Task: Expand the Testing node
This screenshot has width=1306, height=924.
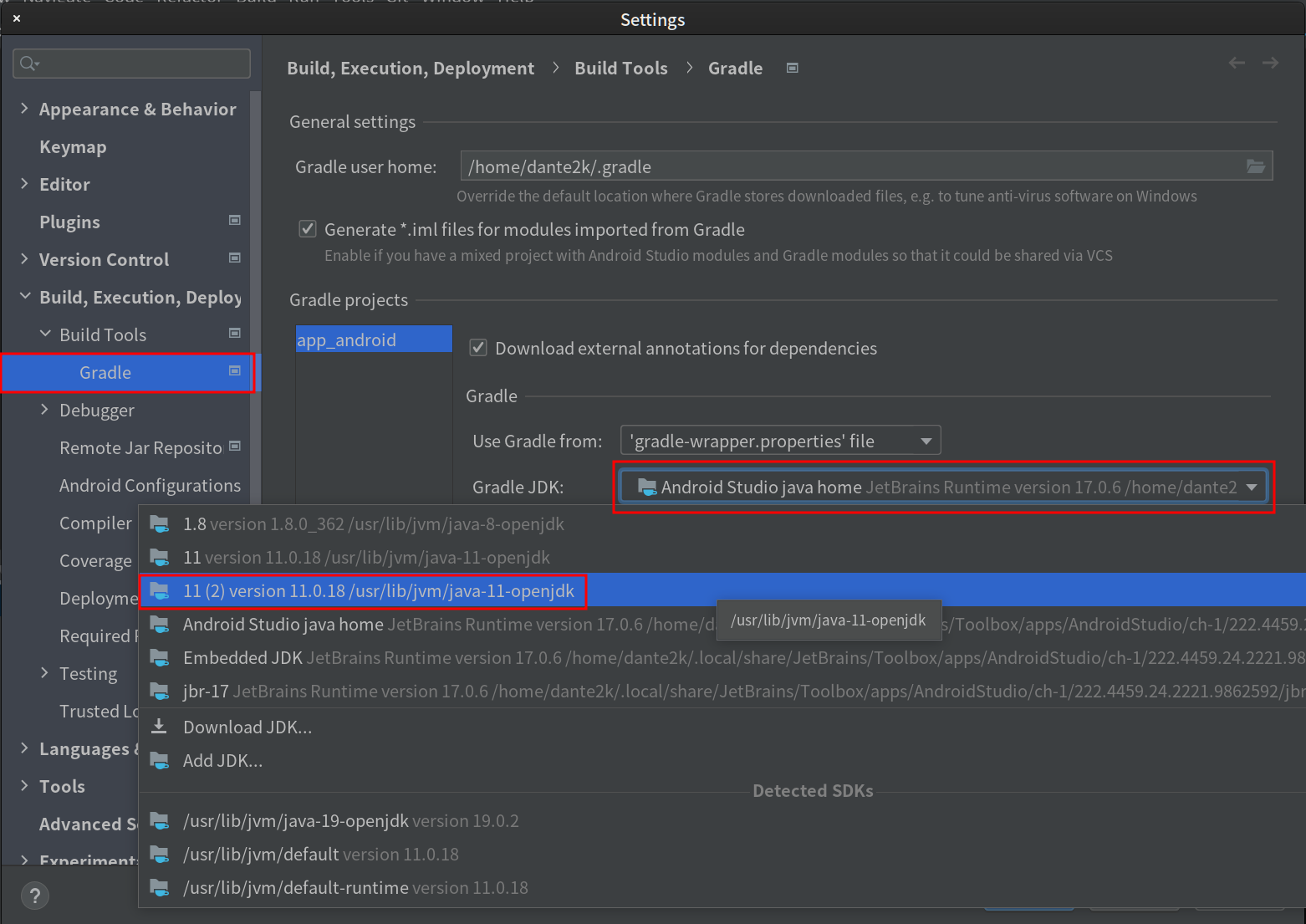Action: [x=44, y=672]
